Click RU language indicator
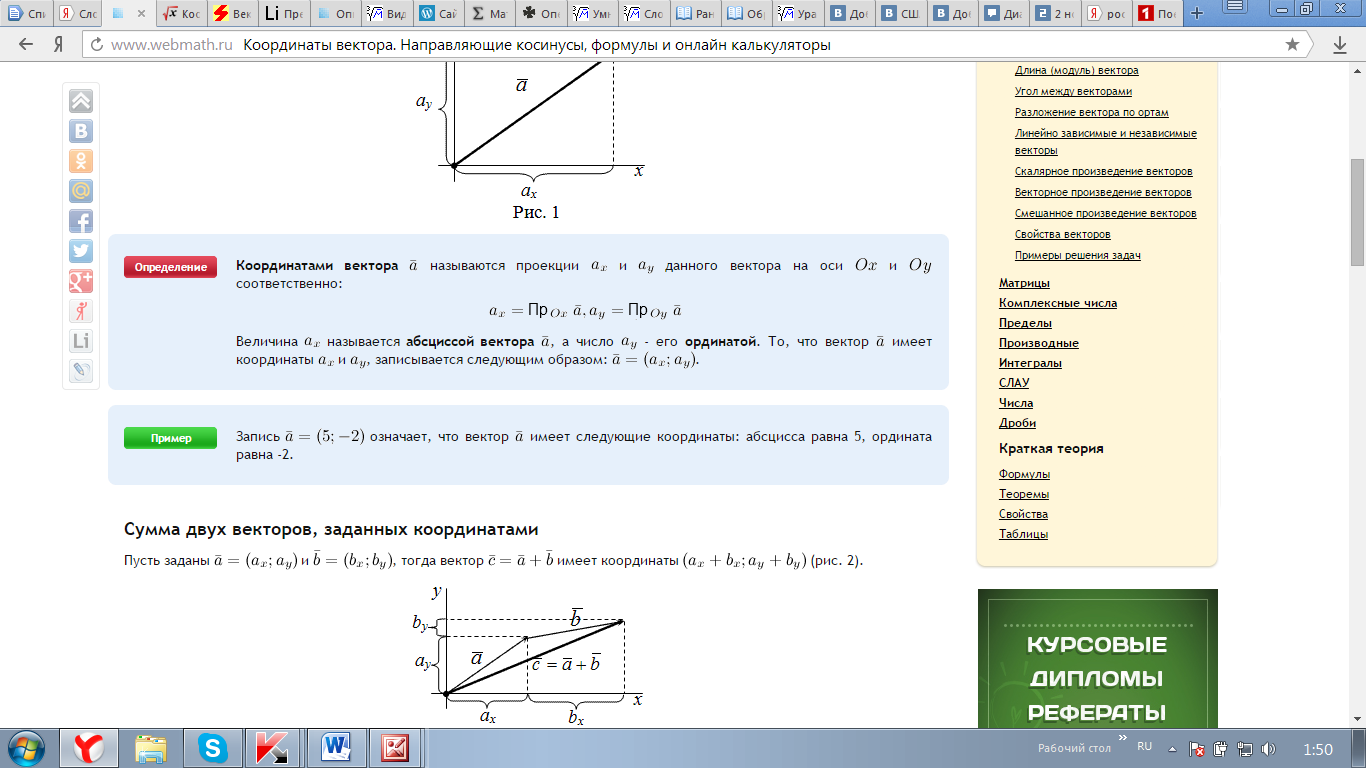This screenshot has height=768, width=1366. coord(1145,746)
